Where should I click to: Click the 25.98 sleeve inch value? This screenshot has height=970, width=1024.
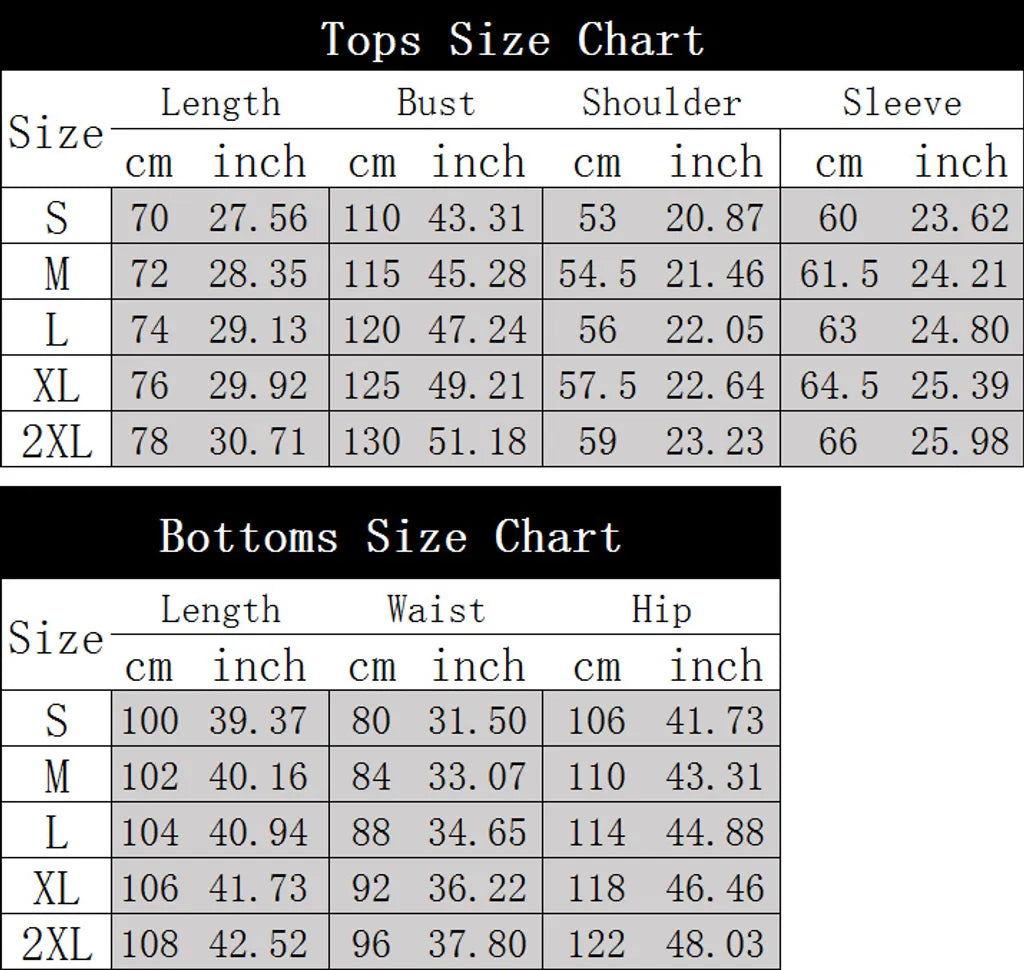[960, 441]
